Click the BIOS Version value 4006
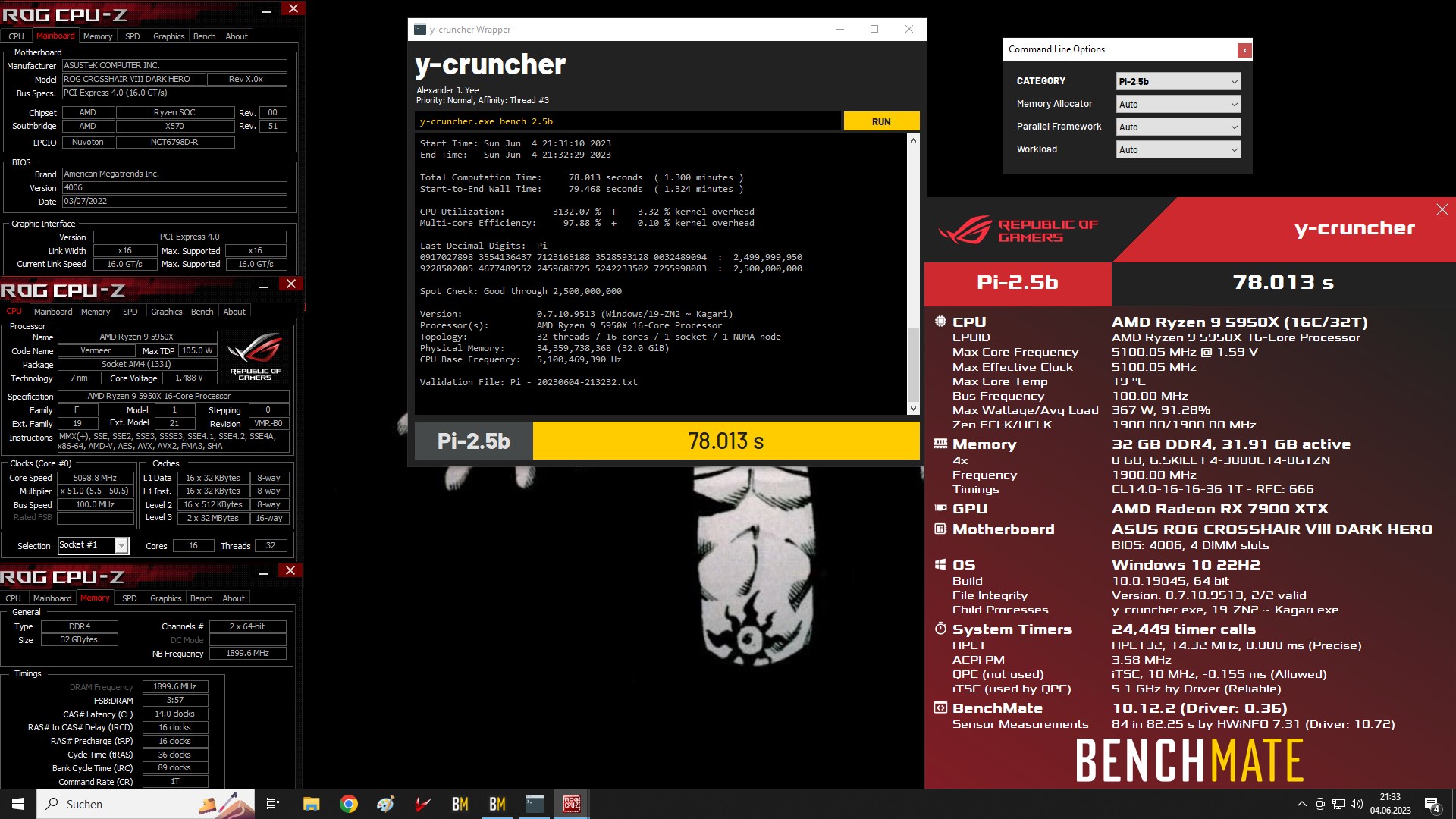This screenshot has height=819, width=1456. pos(174,187)
